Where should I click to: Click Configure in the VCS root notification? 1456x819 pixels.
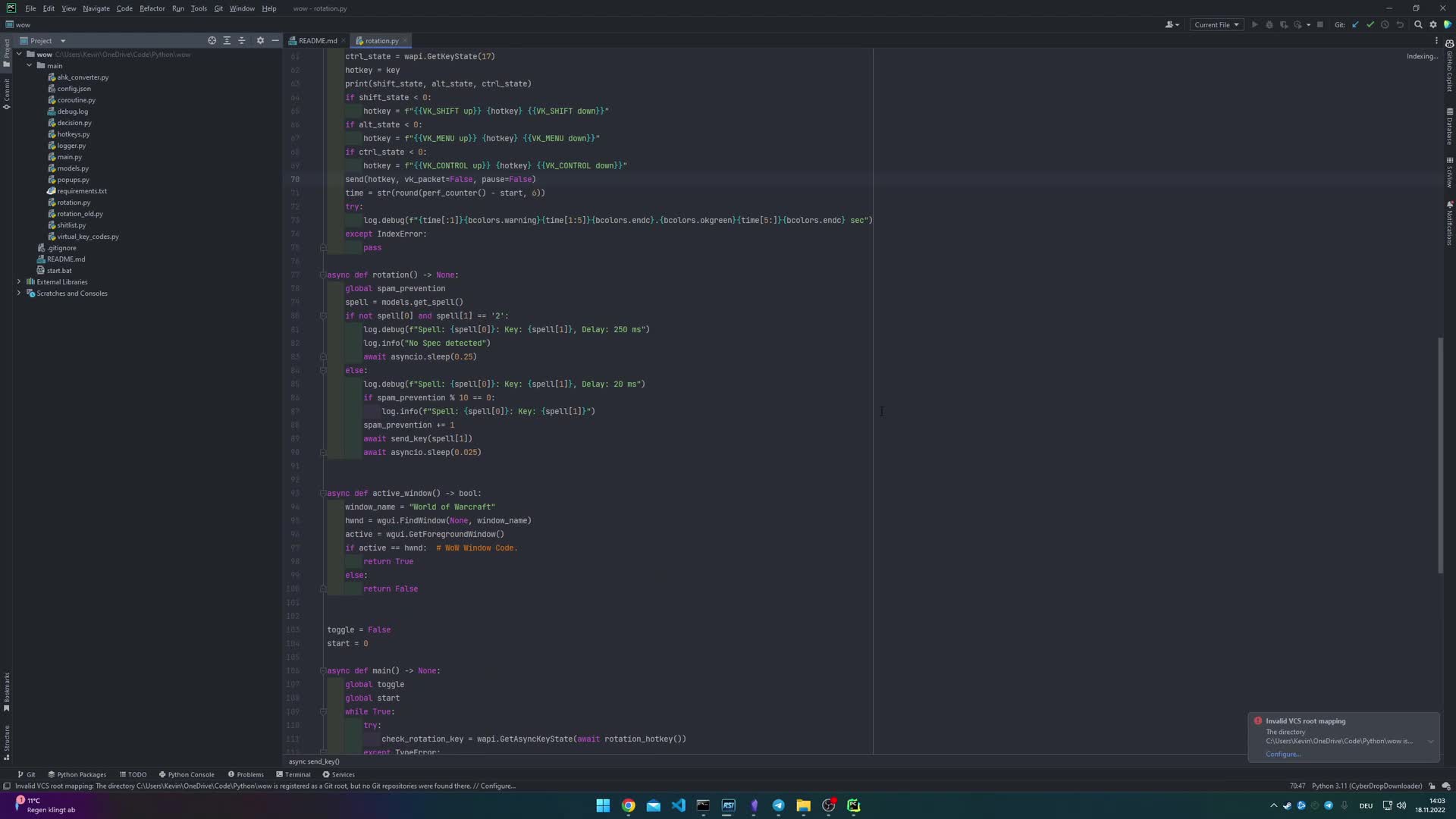[1283, 754]
